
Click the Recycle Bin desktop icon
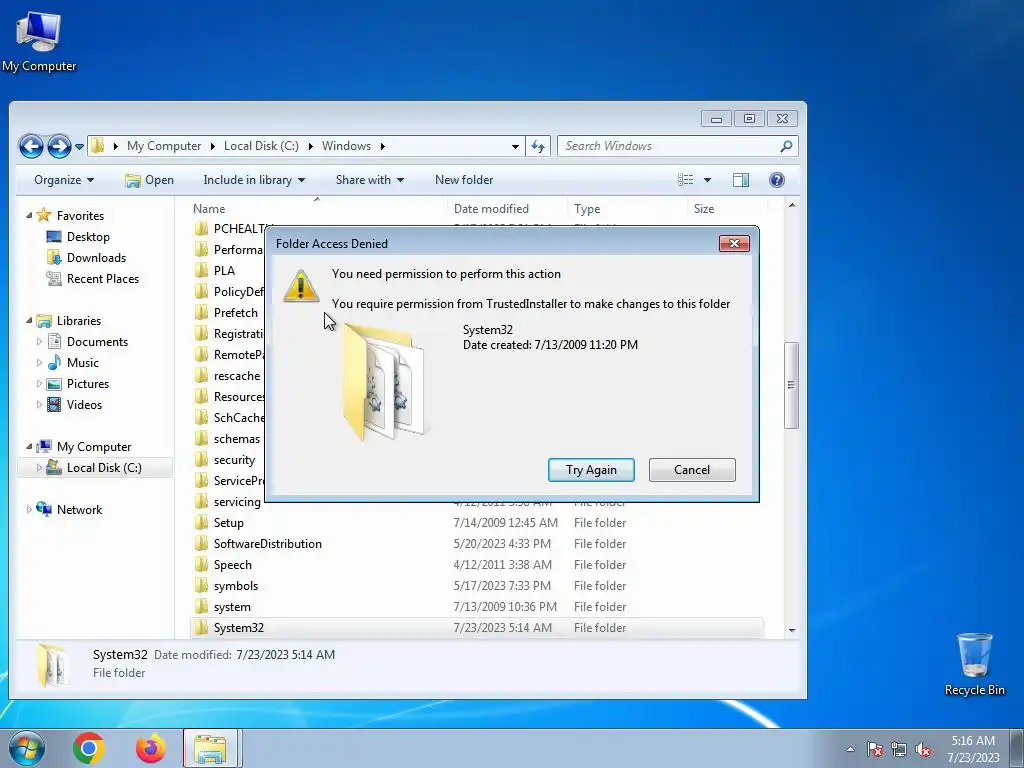[x=974, y=665]
